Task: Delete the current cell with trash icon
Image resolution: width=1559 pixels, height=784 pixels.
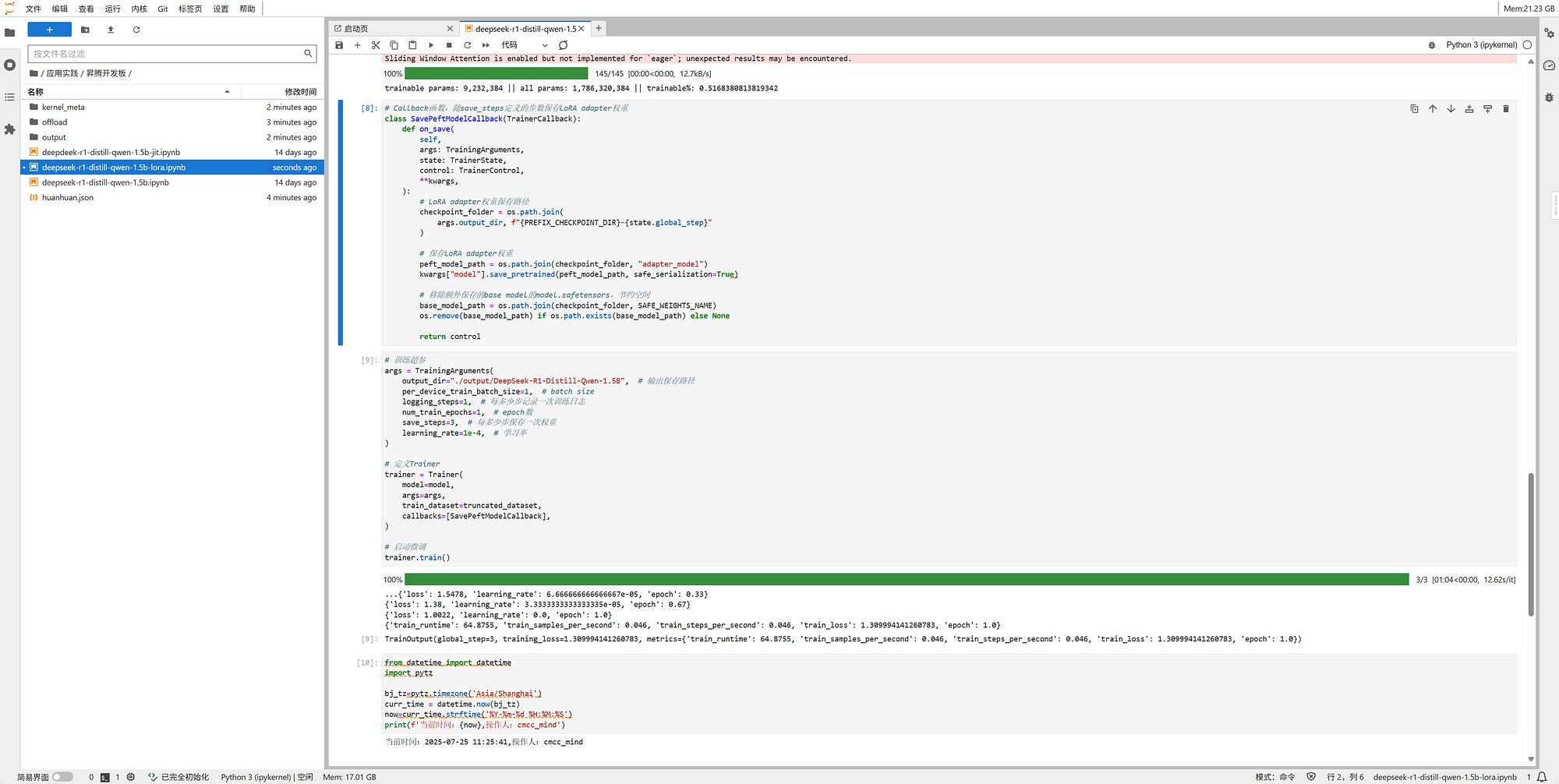Action: [x=1505, y=109]
